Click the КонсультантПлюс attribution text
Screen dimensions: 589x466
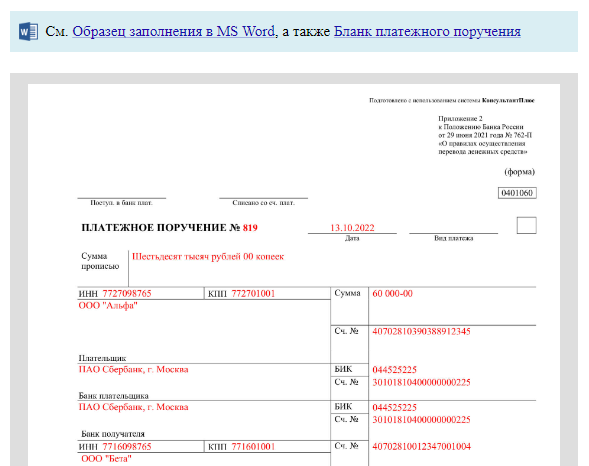452,100
